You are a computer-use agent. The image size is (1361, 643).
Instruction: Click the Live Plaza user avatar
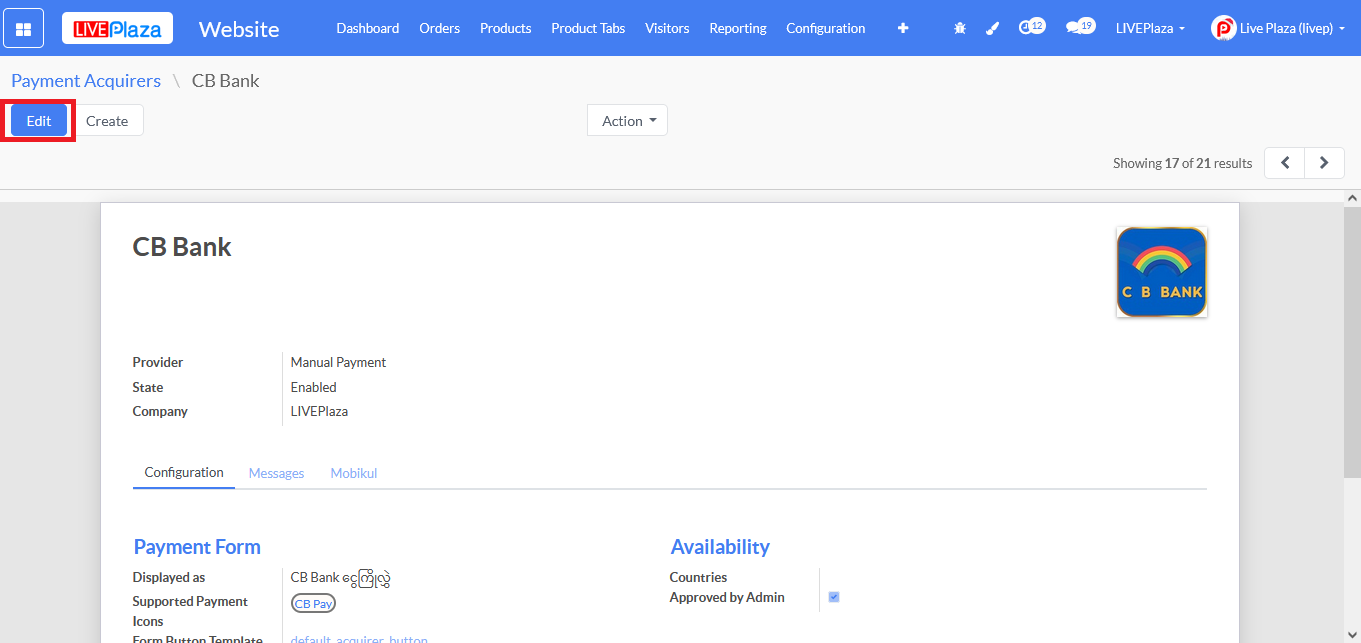point(1223,28)
